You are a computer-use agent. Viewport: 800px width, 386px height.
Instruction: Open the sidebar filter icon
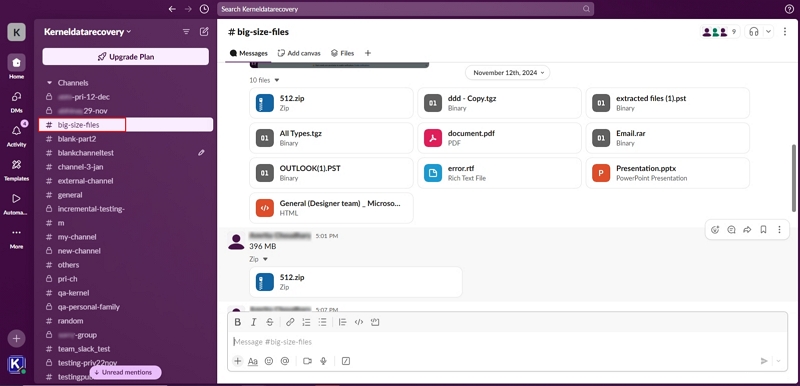(x=186, y=32)
